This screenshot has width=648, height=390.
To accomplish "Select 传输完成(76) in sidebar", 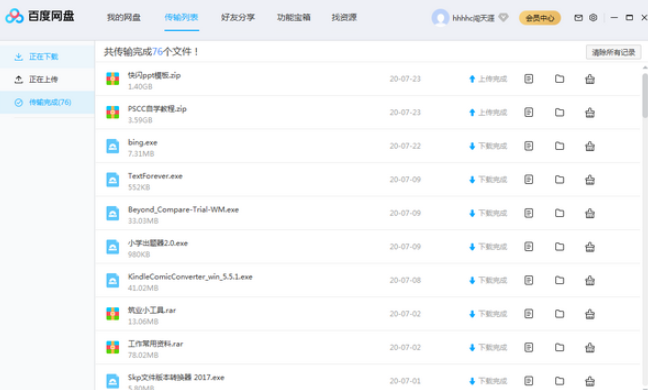I will tap(47, 102).
